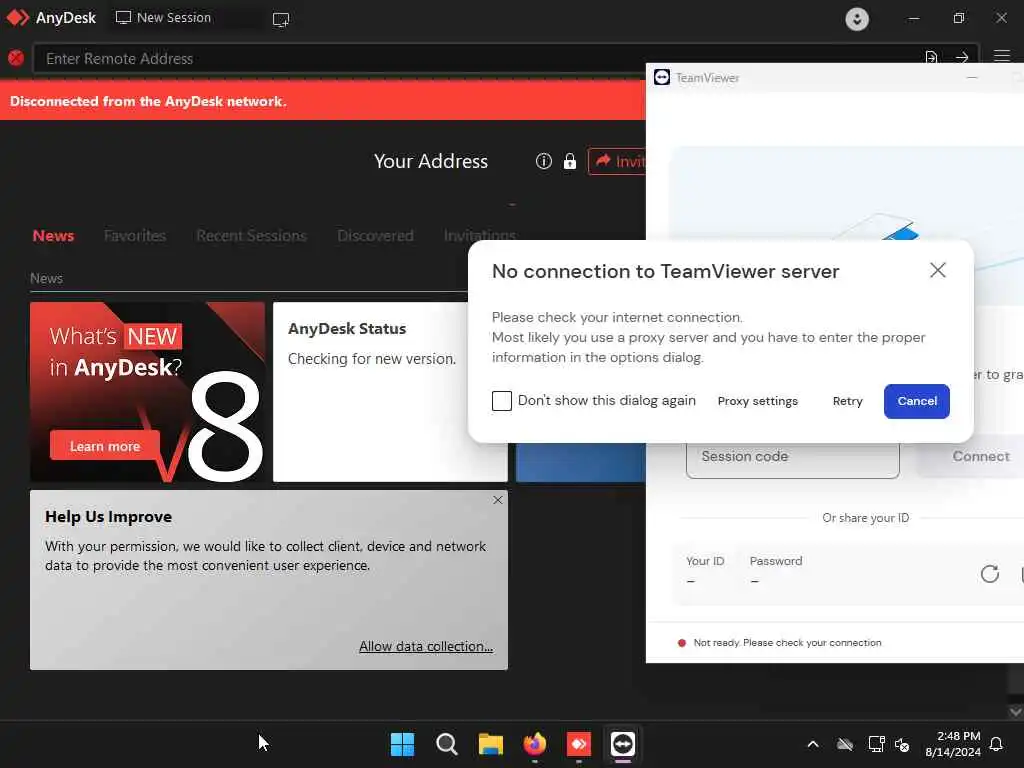Launch Firefox from taskbar
This screenshot has width=1024, height=768.
point(535,743)
